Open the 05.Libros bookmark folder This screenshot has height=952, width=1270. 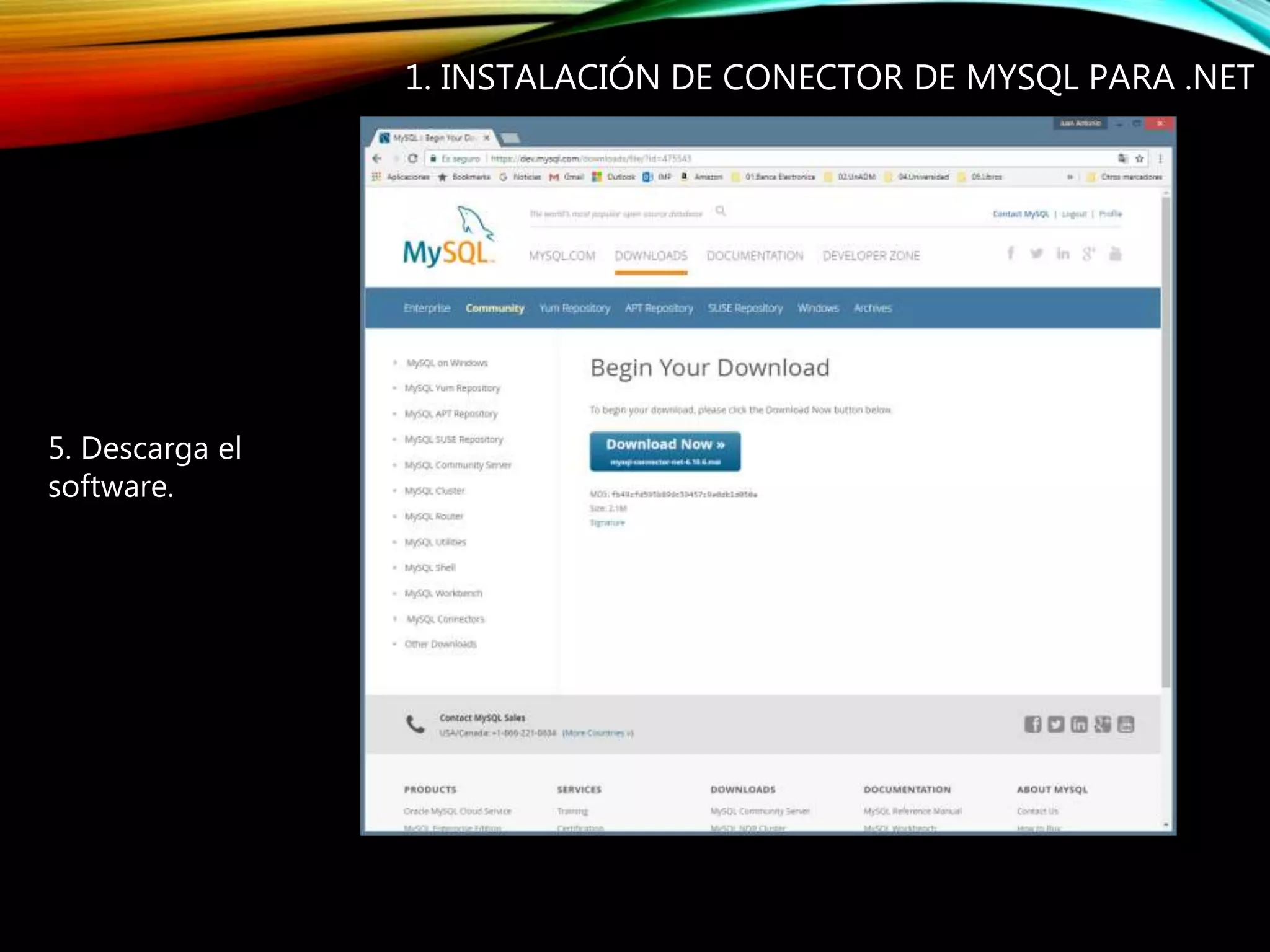tap(980, 177)
